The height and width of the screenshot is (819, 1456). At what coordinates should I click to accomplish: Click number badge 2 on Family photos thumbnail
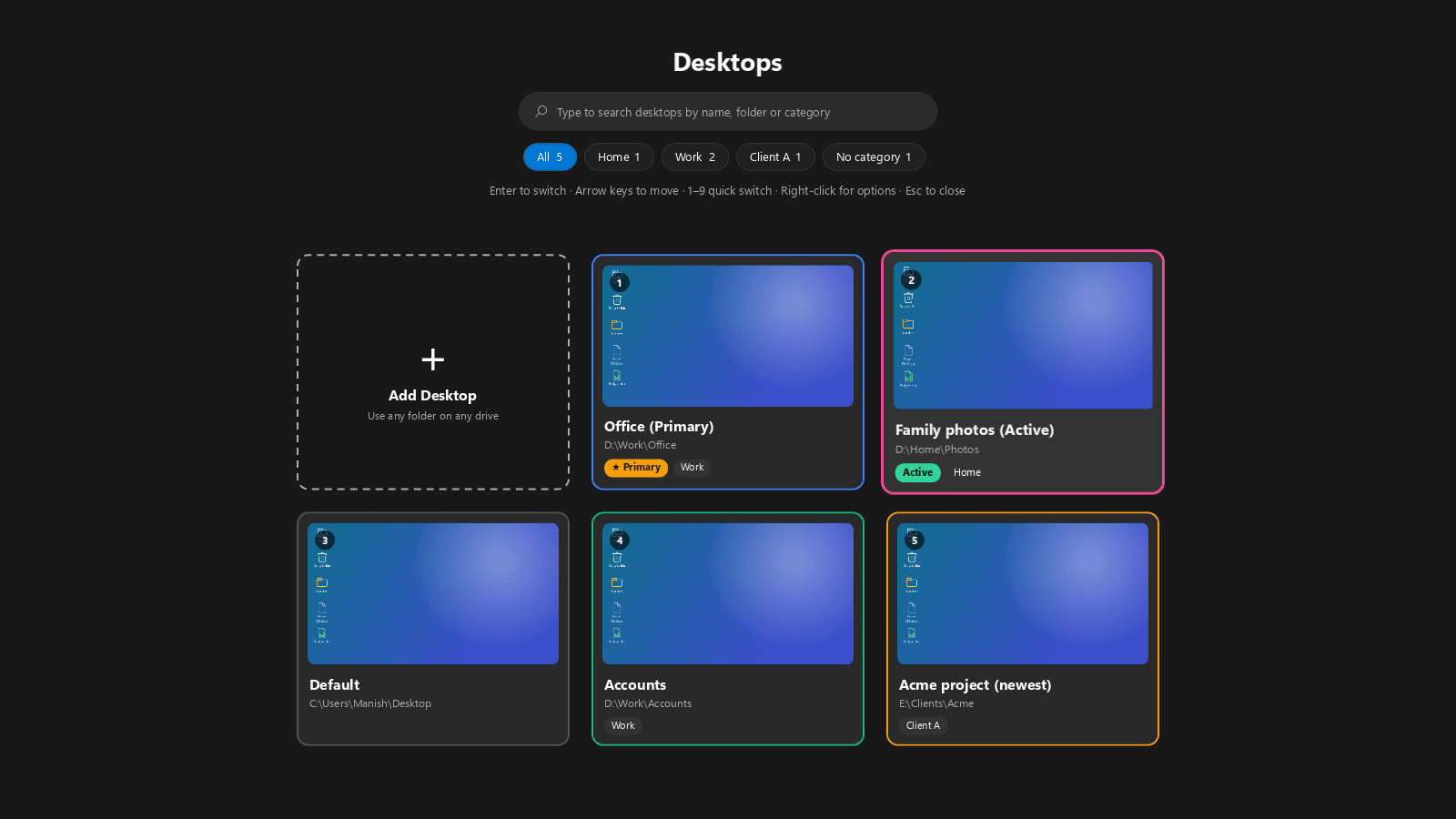[911, 280]
